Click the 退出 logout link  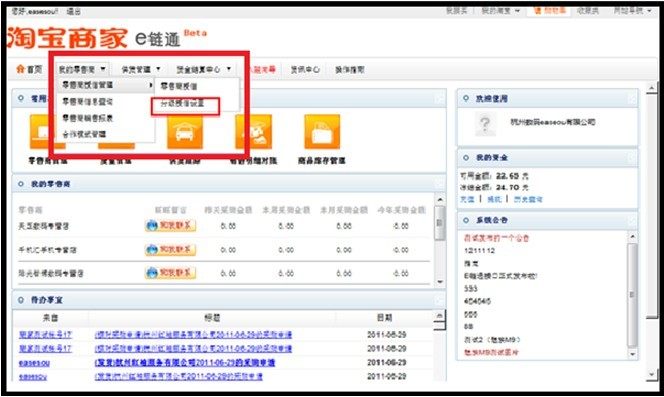pyautogui.click(x=74, y=11)
